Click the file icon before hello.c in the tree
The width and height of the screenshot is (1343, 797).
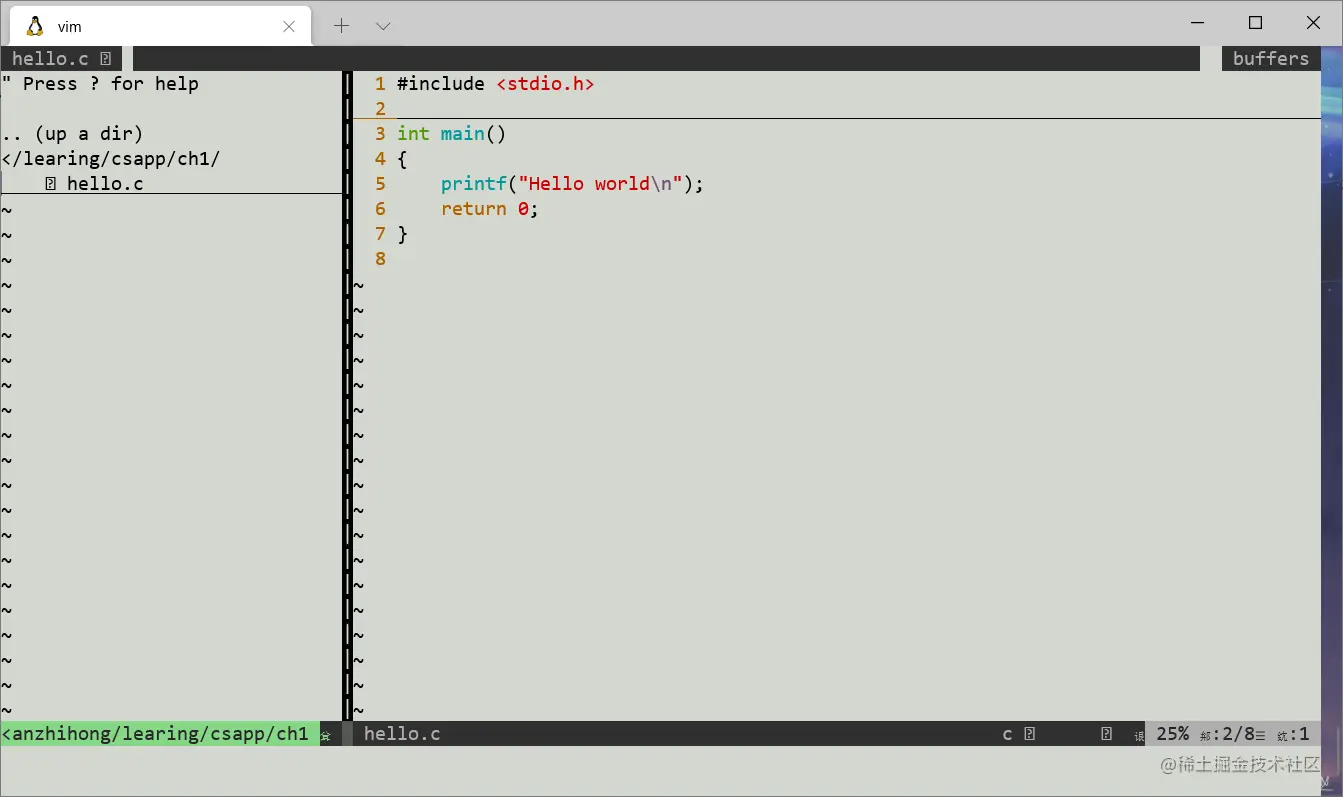pos(51,184)
